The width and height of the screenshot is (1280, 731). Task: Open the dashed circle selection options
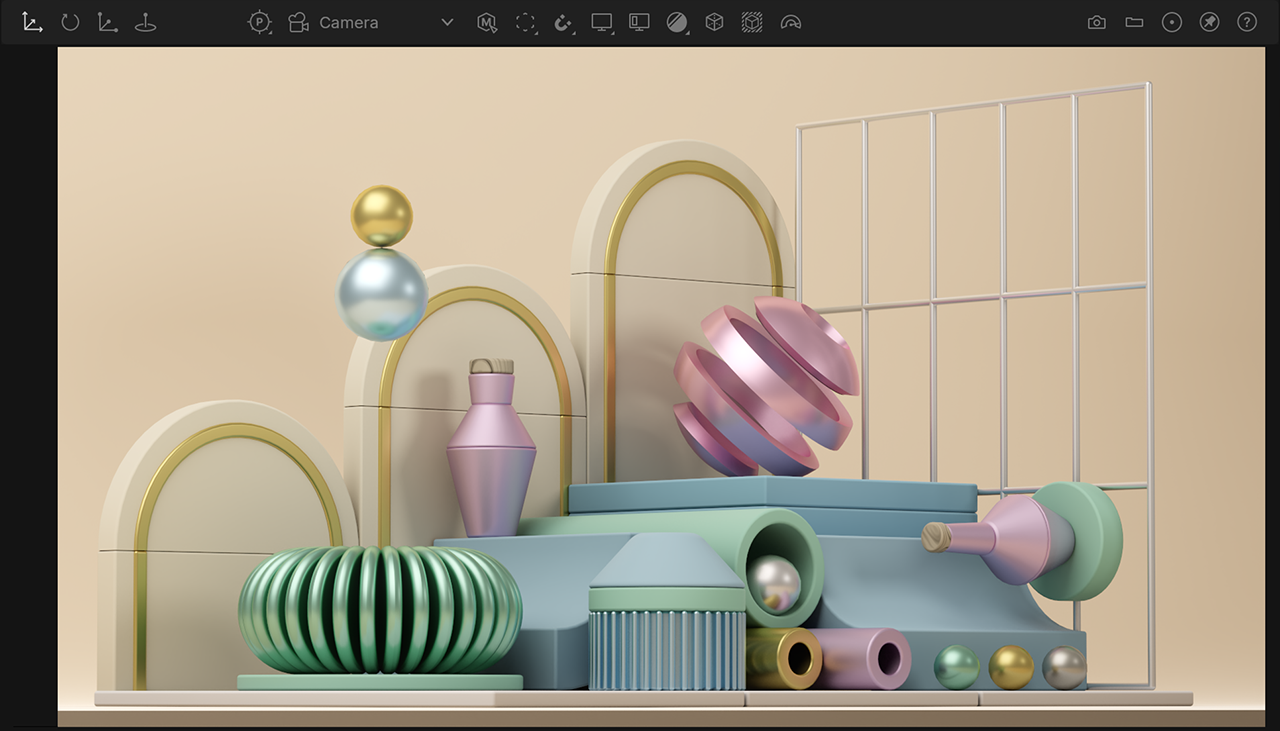click(525, 22)
